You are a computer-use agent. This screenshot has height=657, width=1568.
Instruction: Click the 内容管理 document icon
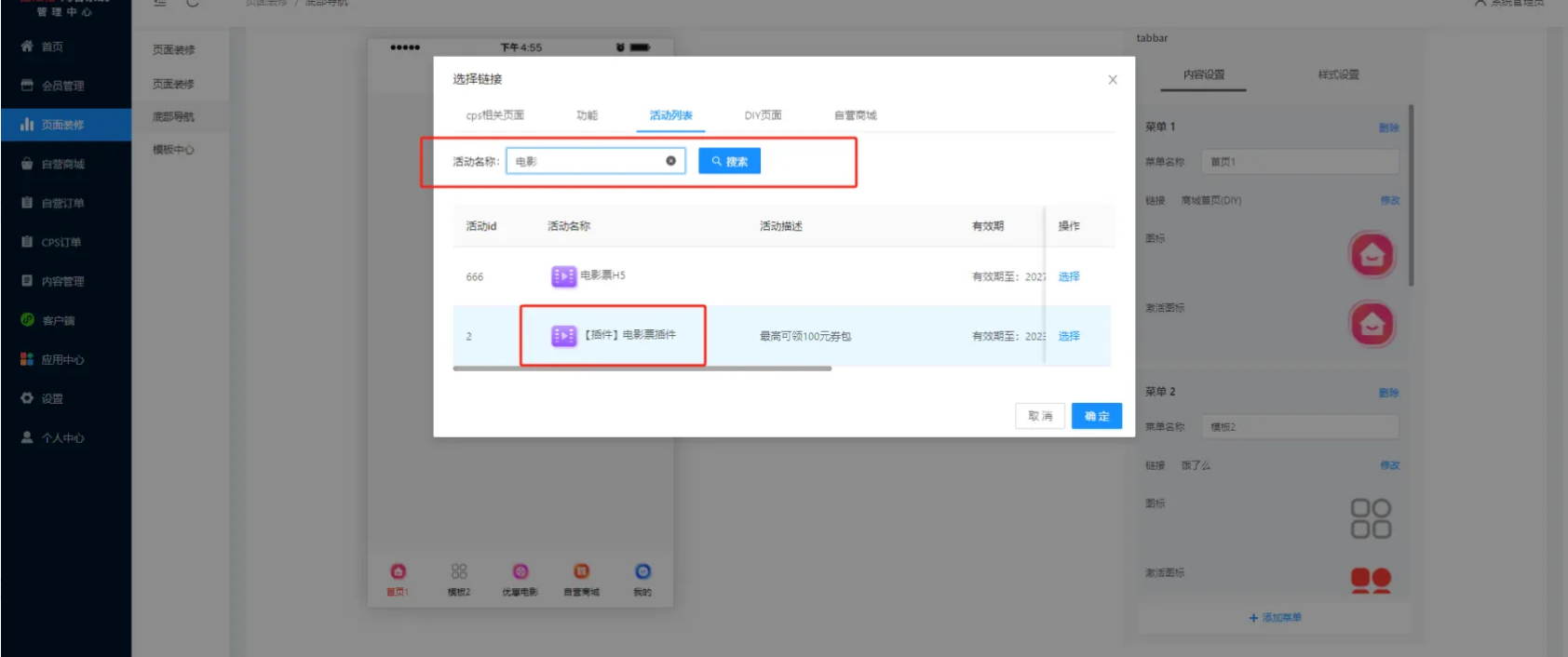click(27, 280)
